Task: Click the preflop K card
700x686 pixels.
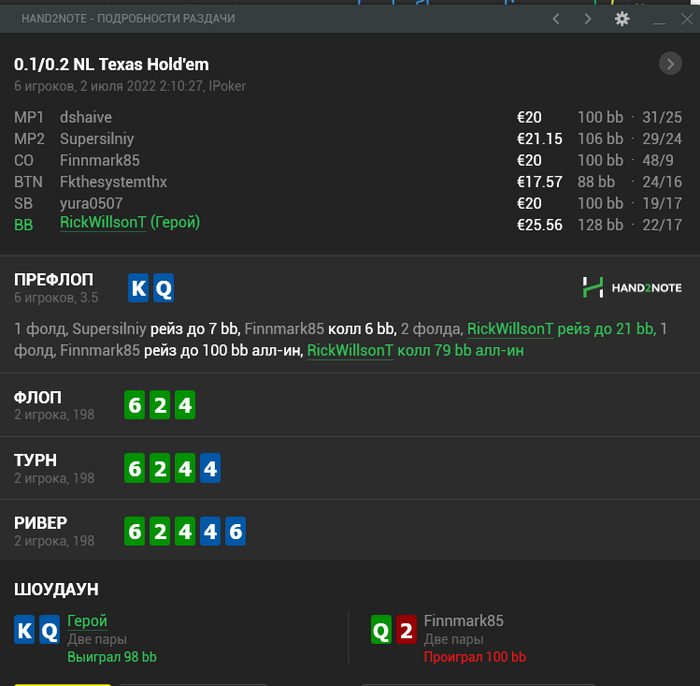Action: [138, 288]
